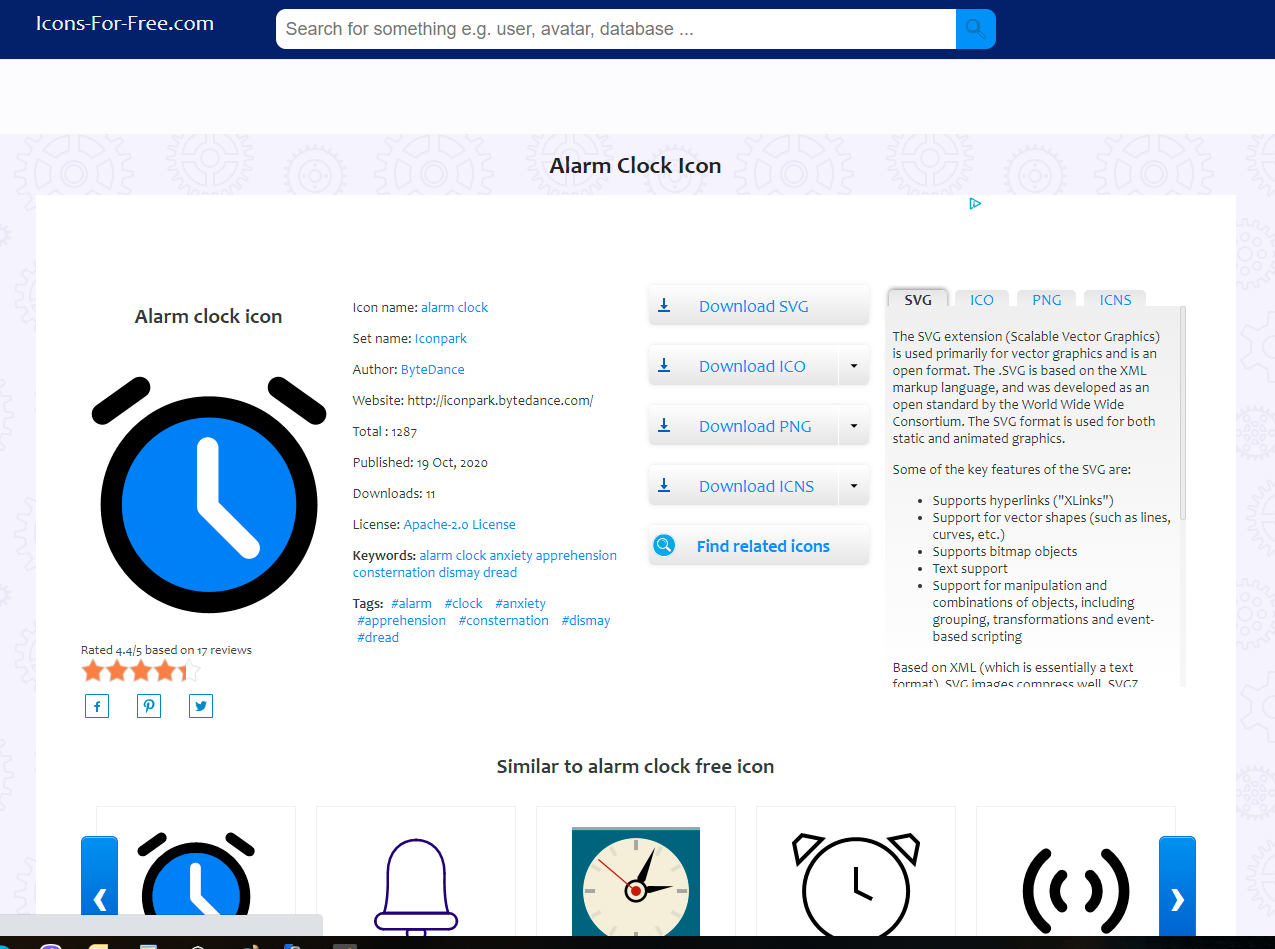1275x949 pixels.
Task: Click 'Published: 19 Oct, 2020' text
Action: pos(420,462)
